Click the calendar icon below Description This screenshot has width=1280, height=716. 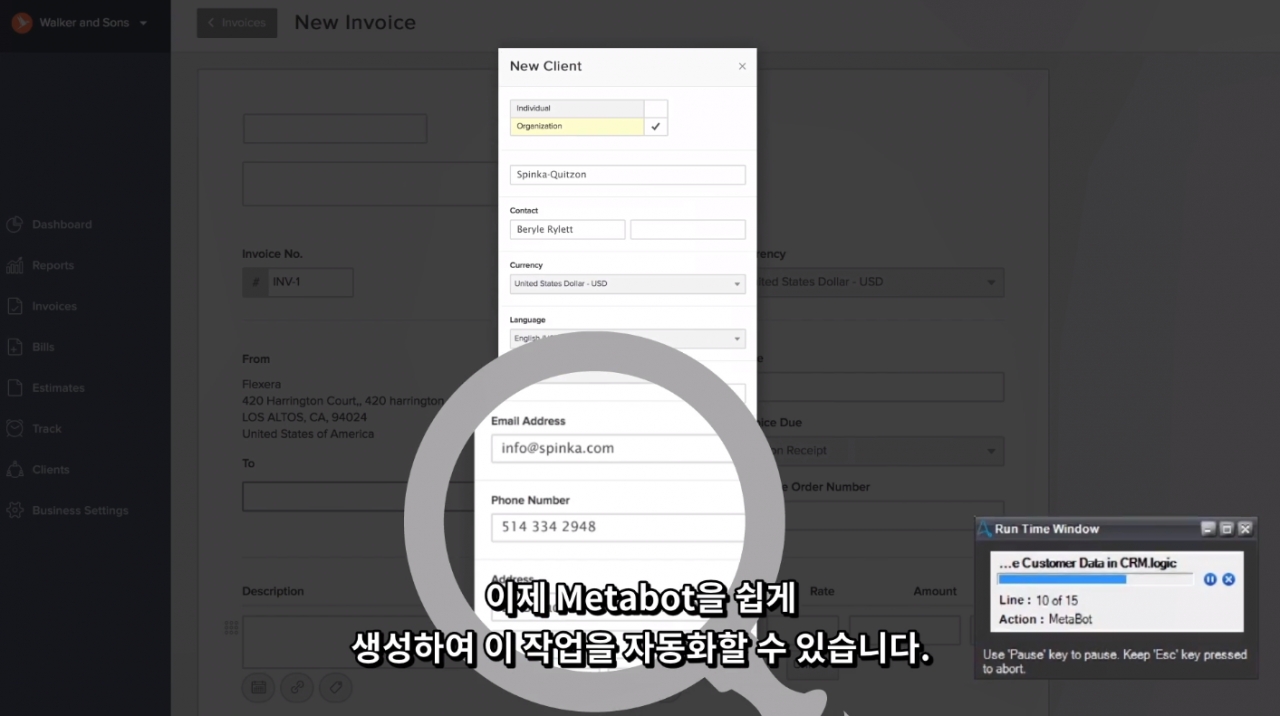258,687
